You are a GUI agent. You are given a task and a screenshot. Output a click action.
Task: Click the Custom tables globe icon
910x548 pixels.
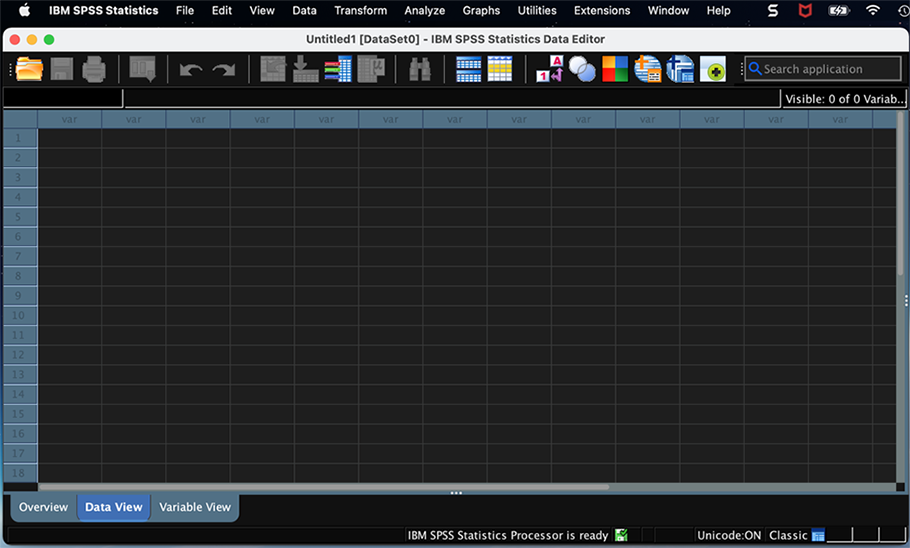648,69
